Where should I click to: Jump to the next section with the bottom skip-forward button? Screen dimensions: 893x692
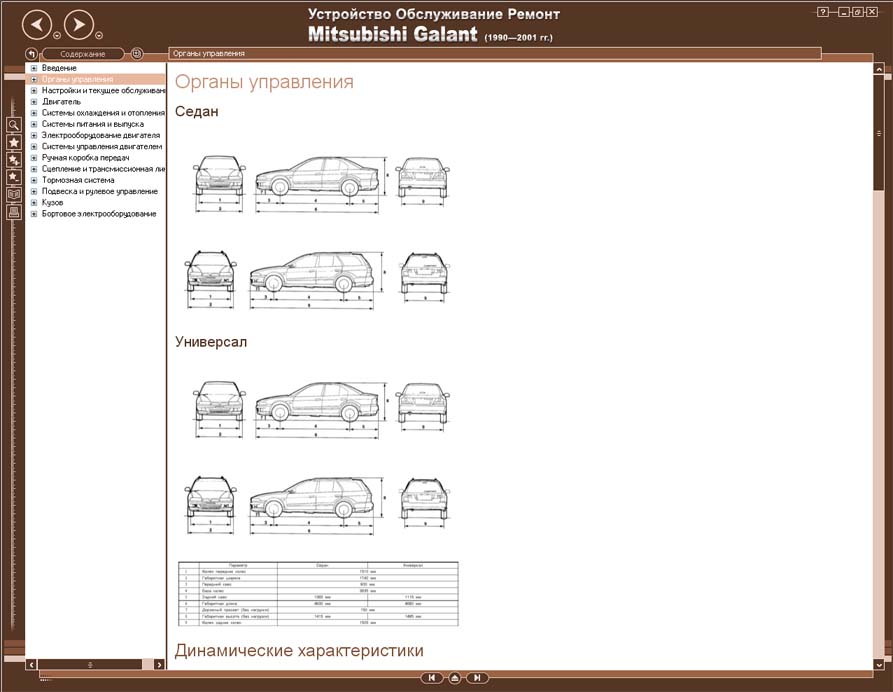coord(477,678)
